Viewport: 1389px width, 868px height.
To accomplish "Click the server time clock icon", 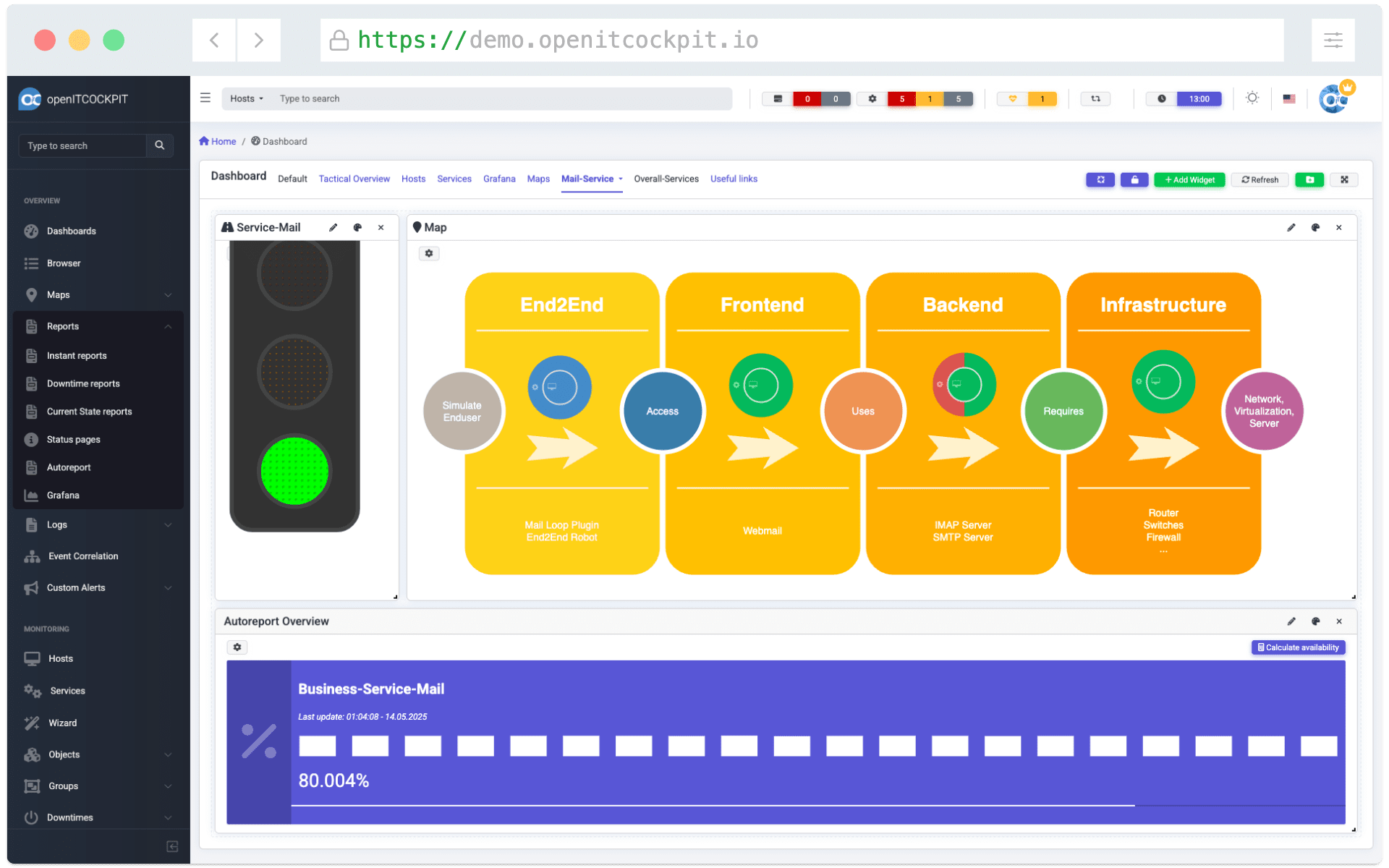I will click(1162, 99).
